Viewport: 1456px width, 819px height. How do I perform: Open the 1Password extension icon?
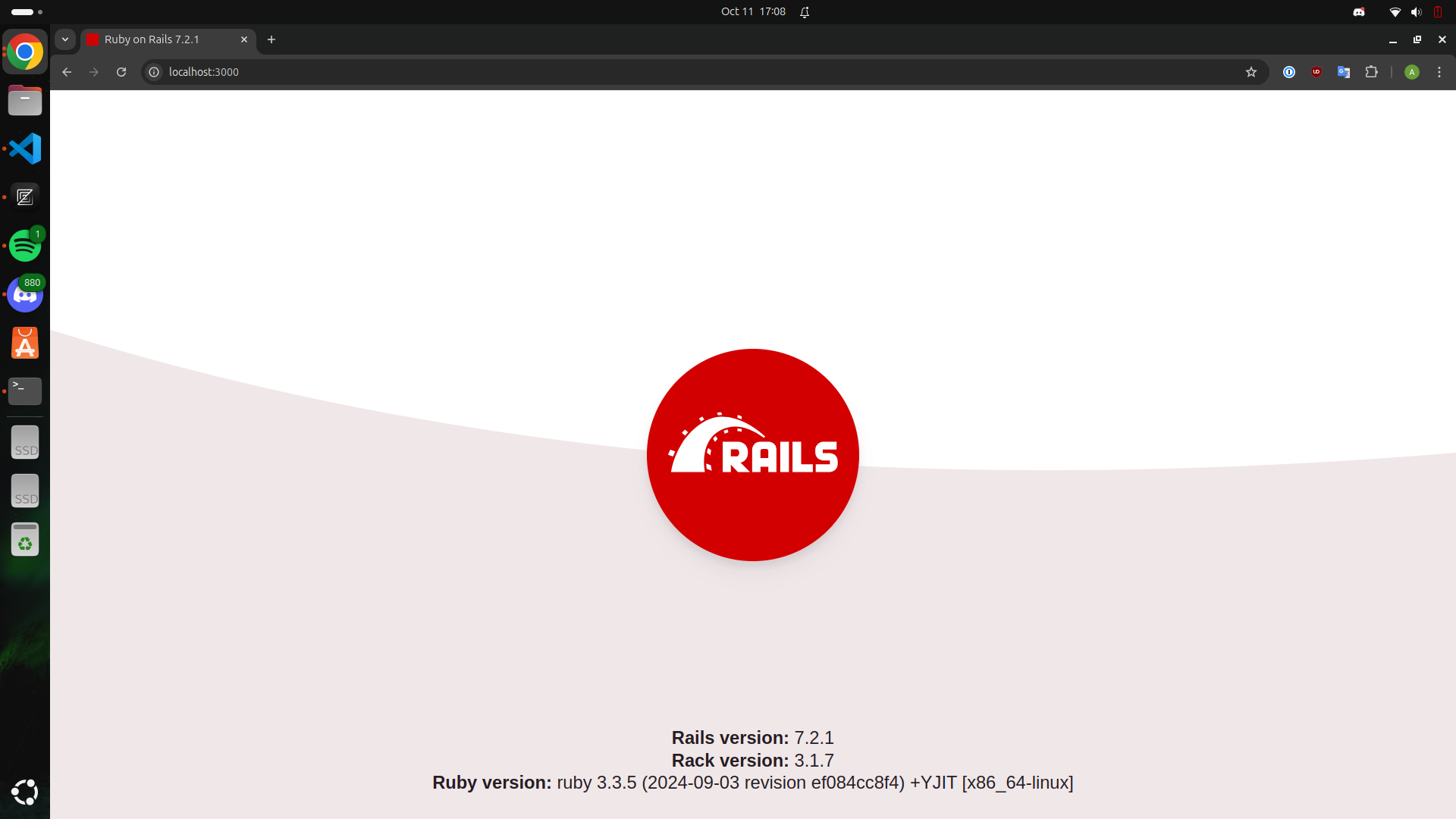coord(1289,72)
